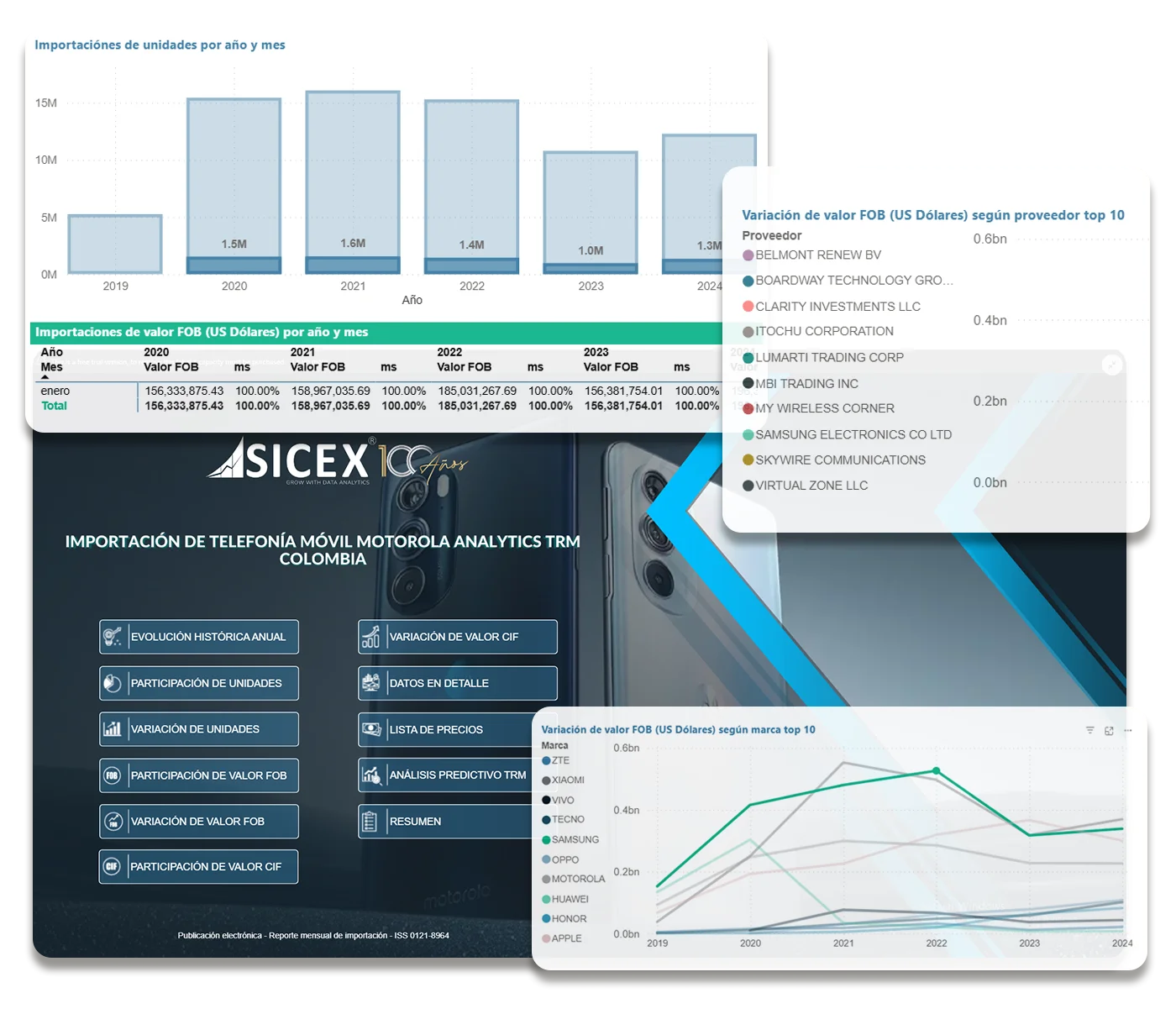Click the money icon for LISTA DE PRECIOS
This screenshot has width=1176, height=1035.
click(370, 729)
